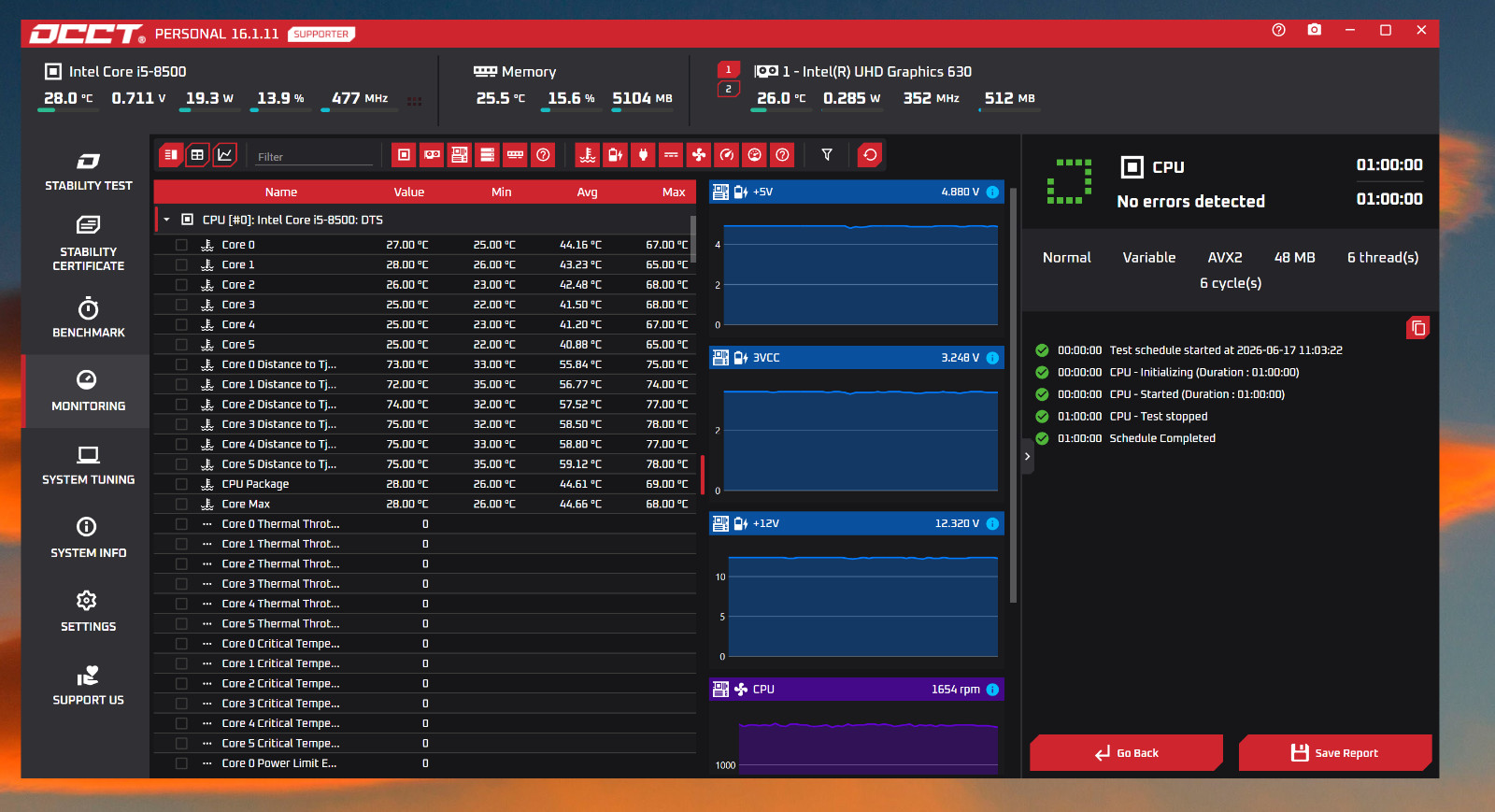The image size is (1495, 812).
Task: Click the funnel filter icon
Action: (827, 155)
